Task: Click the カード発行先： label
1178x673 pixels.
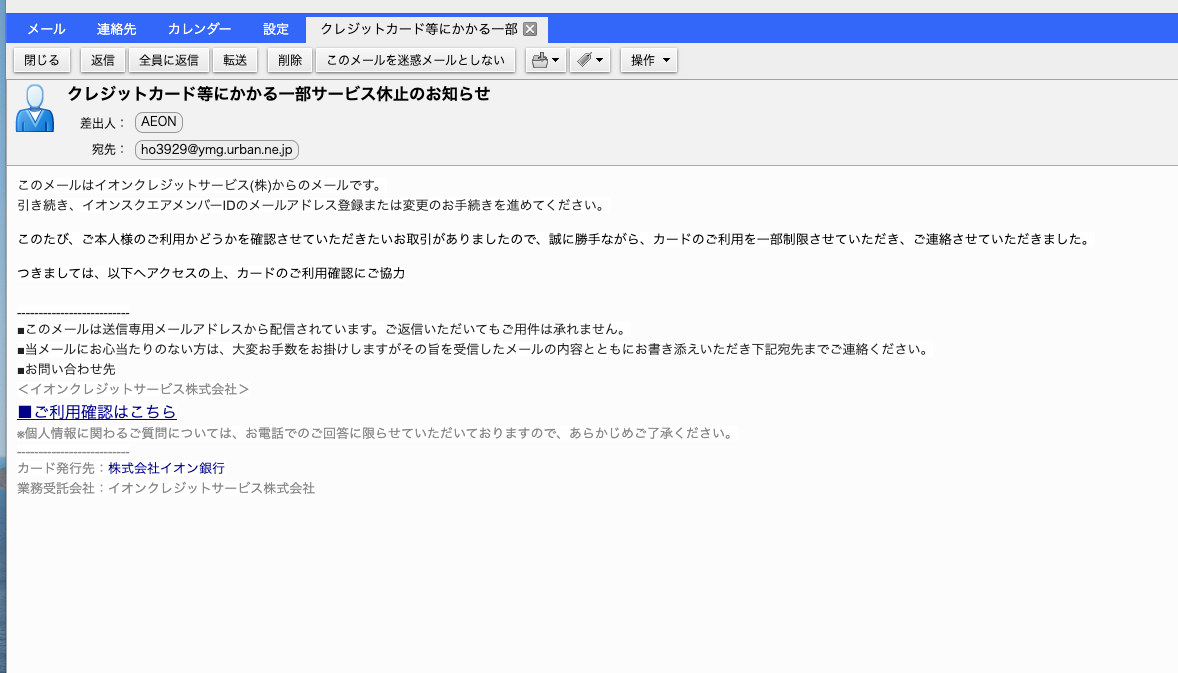Action: tap(62, 468)
